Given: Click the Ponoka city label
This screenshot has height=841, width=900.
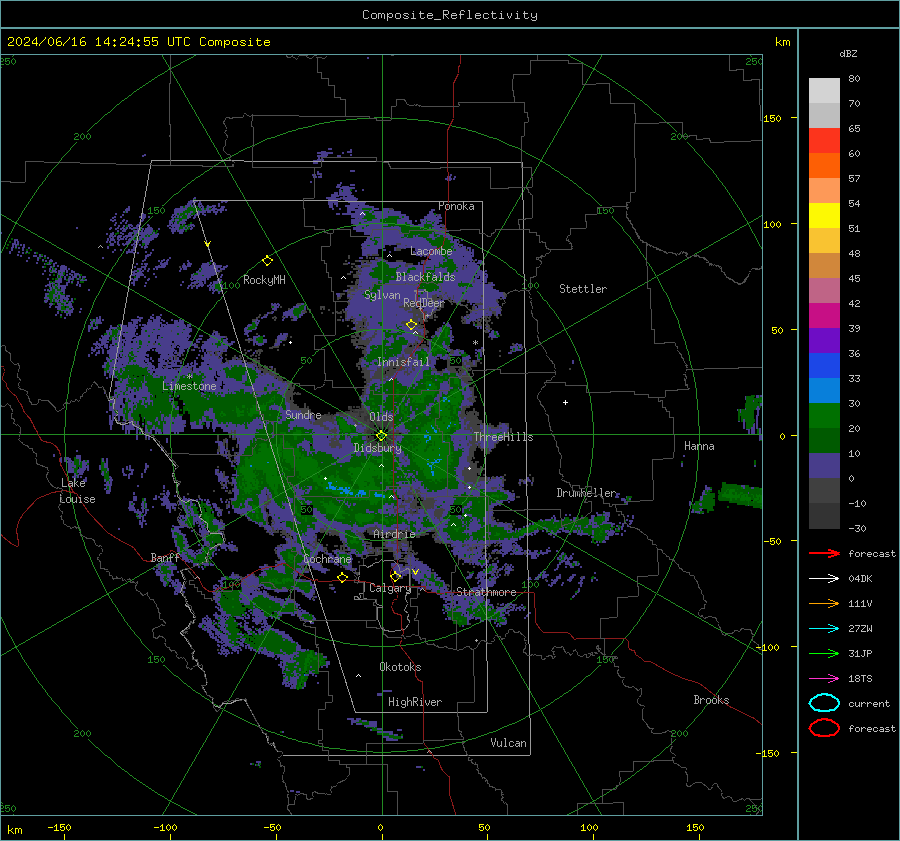Looking at the screenshot, I should pyautogui.click(x=456, y=206).
